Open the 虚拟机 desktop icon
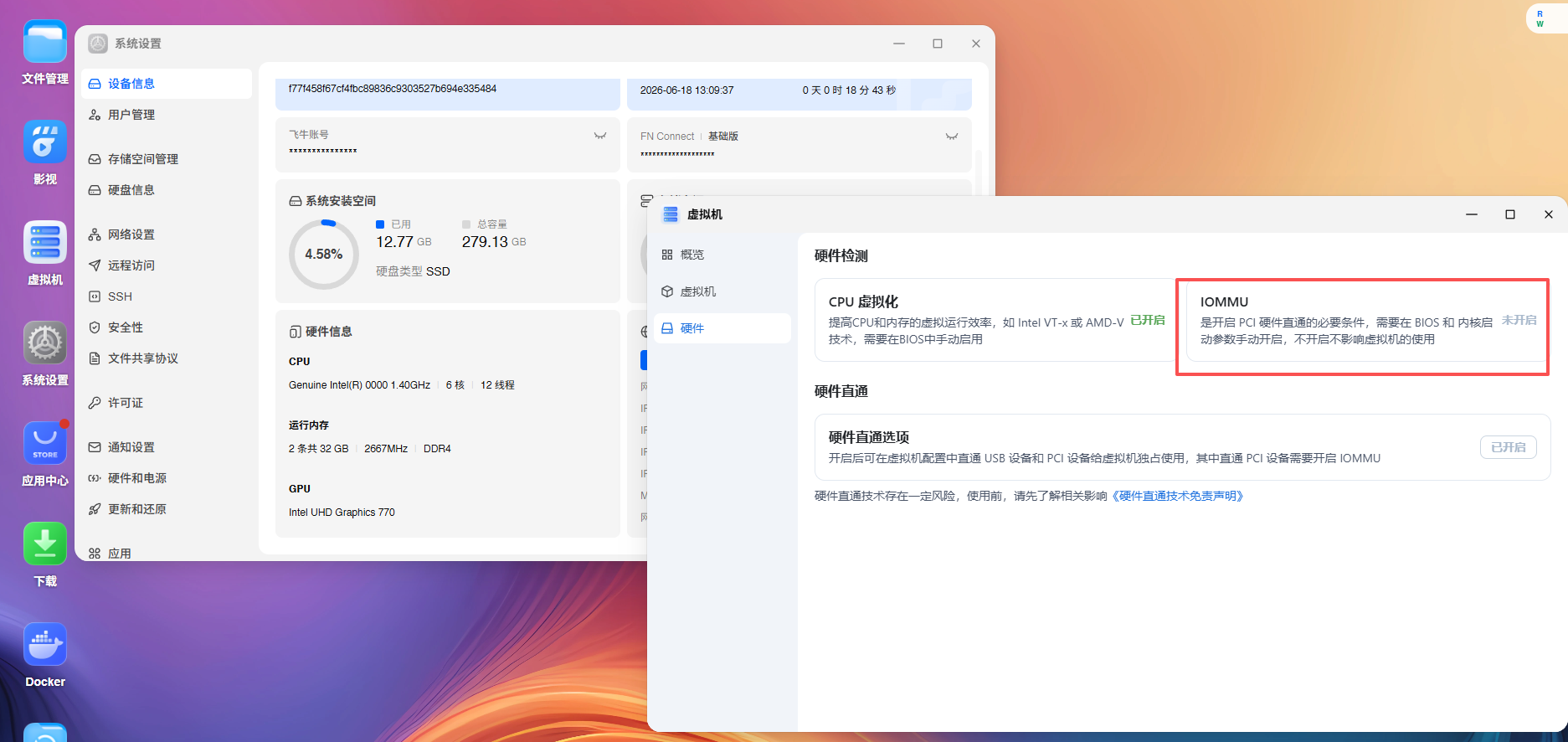This screenshot has width=1568, height=742. (45, 243)
